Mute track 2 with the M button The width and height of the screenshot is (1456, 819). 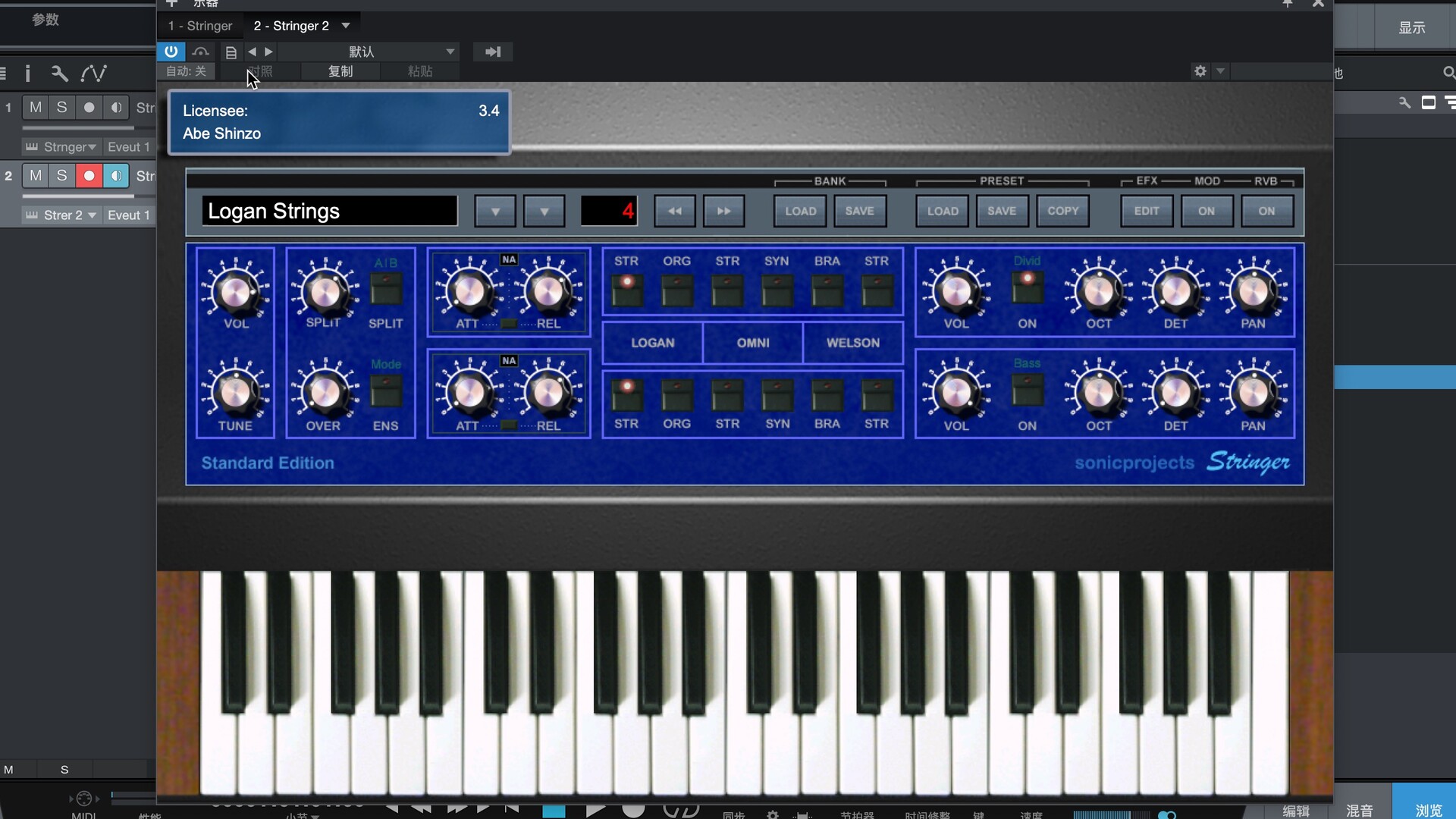pyautogui.click(x=36, y=176)
